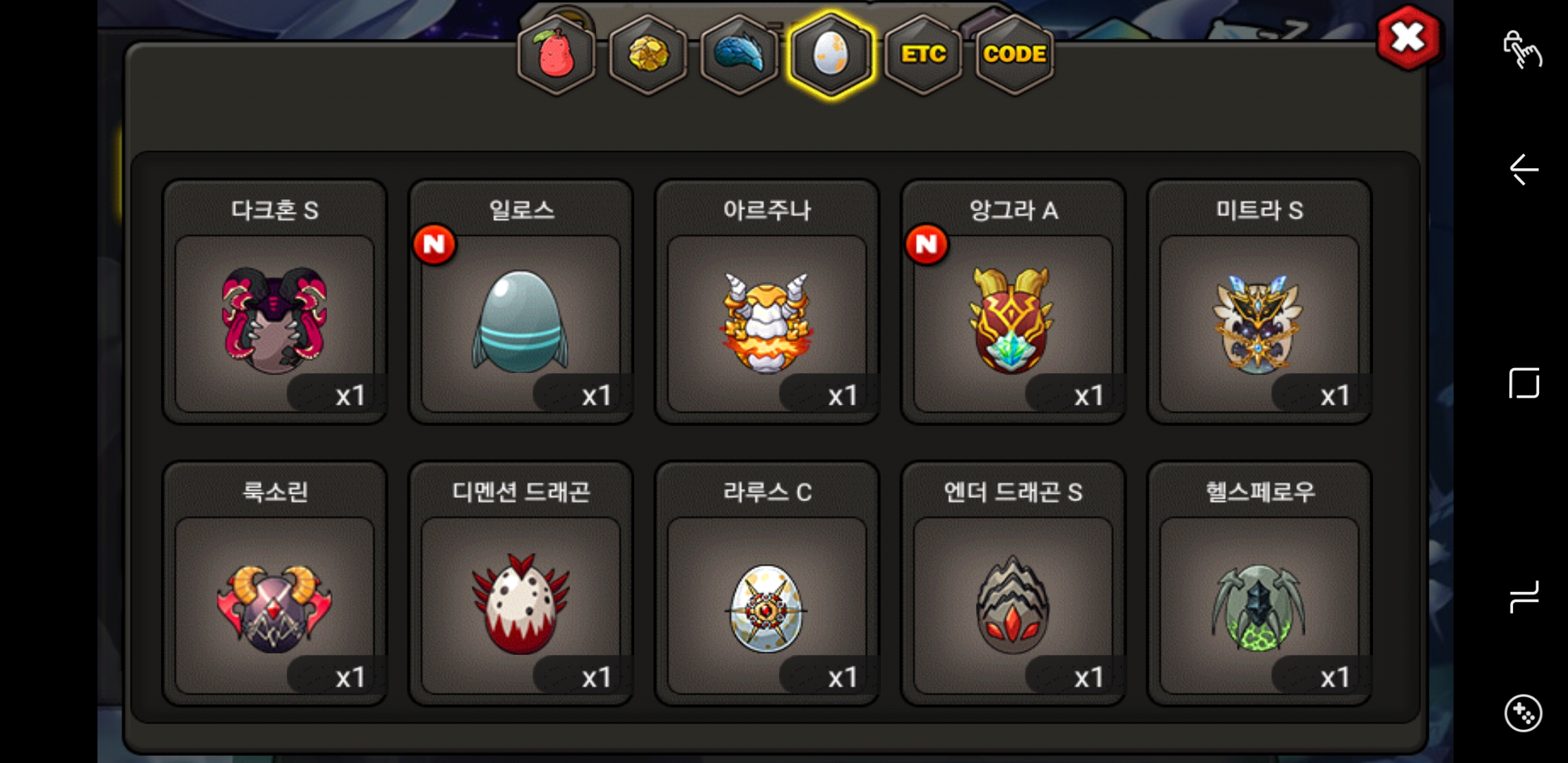Choose the 아르주나 egg
Viewport: 1568px width, 763px height.
767,302
